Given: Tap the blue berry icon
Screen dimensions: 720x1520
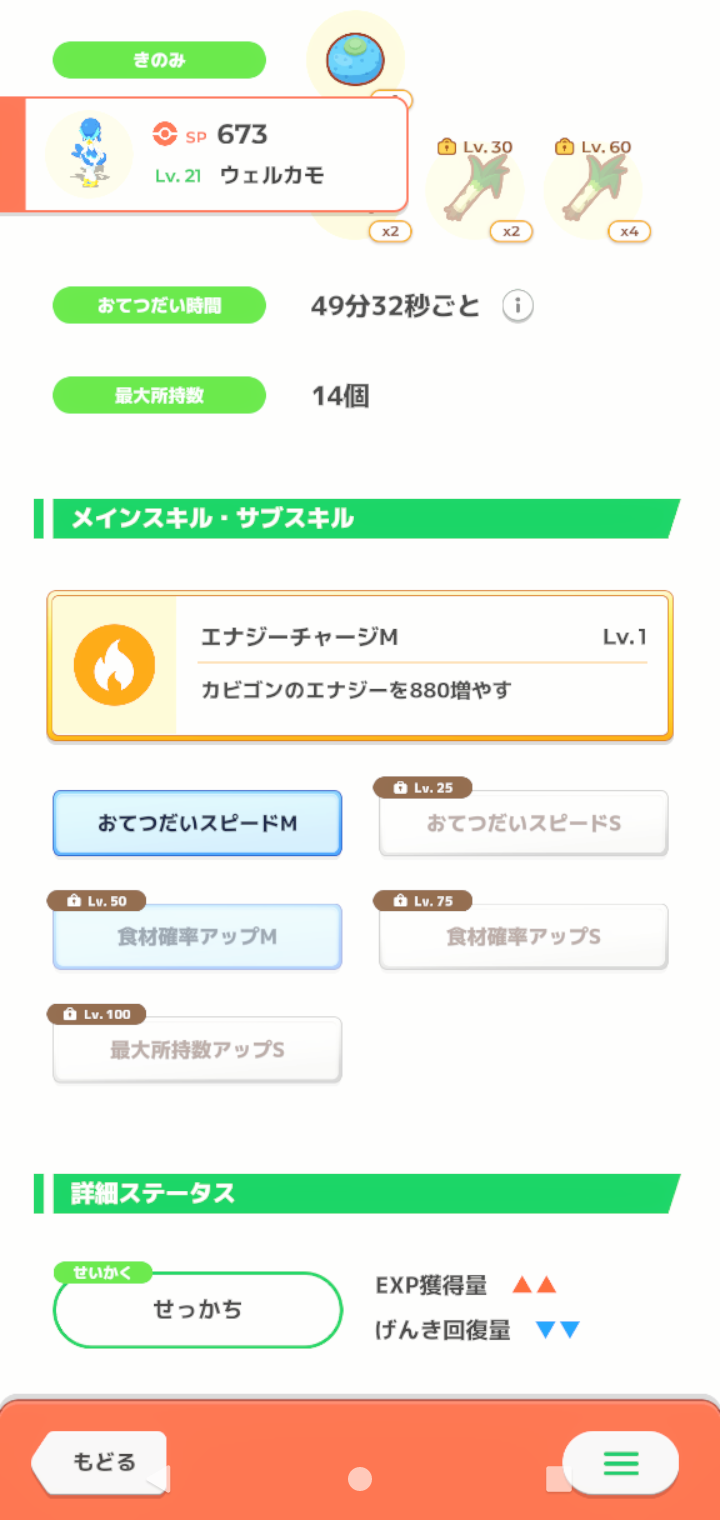Looking at the screenshot, I should 355,60.
